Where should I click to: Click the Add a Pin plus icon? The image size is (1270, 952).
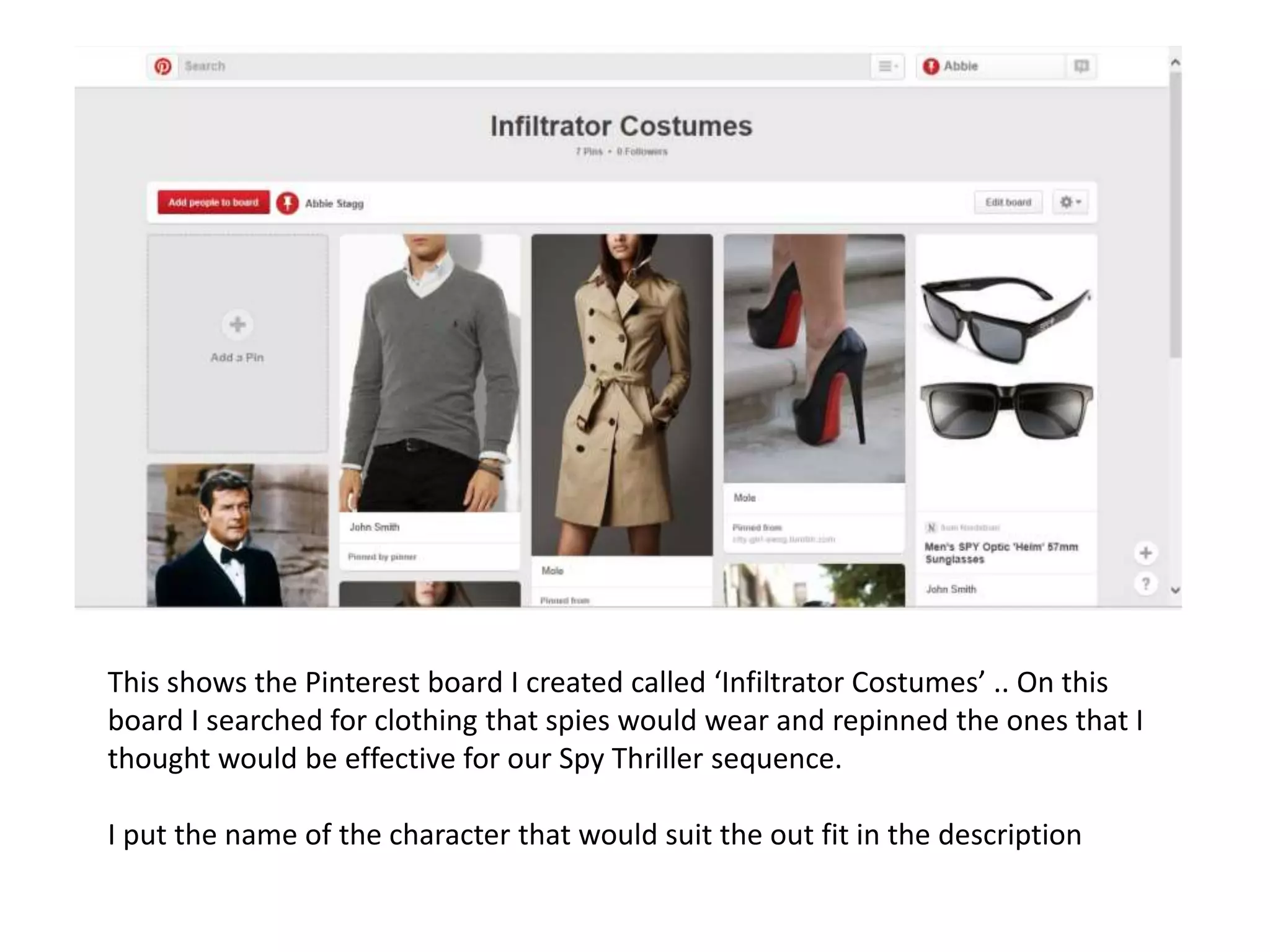[x=238, y=325]
